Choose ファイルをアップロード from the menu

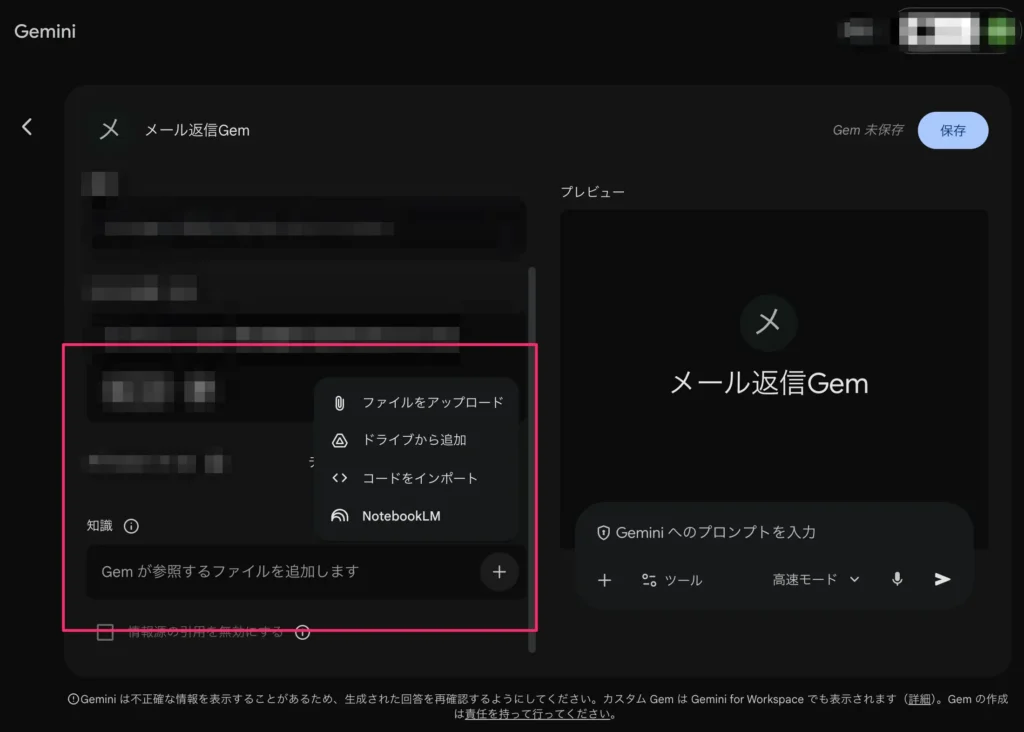point(417,402)
